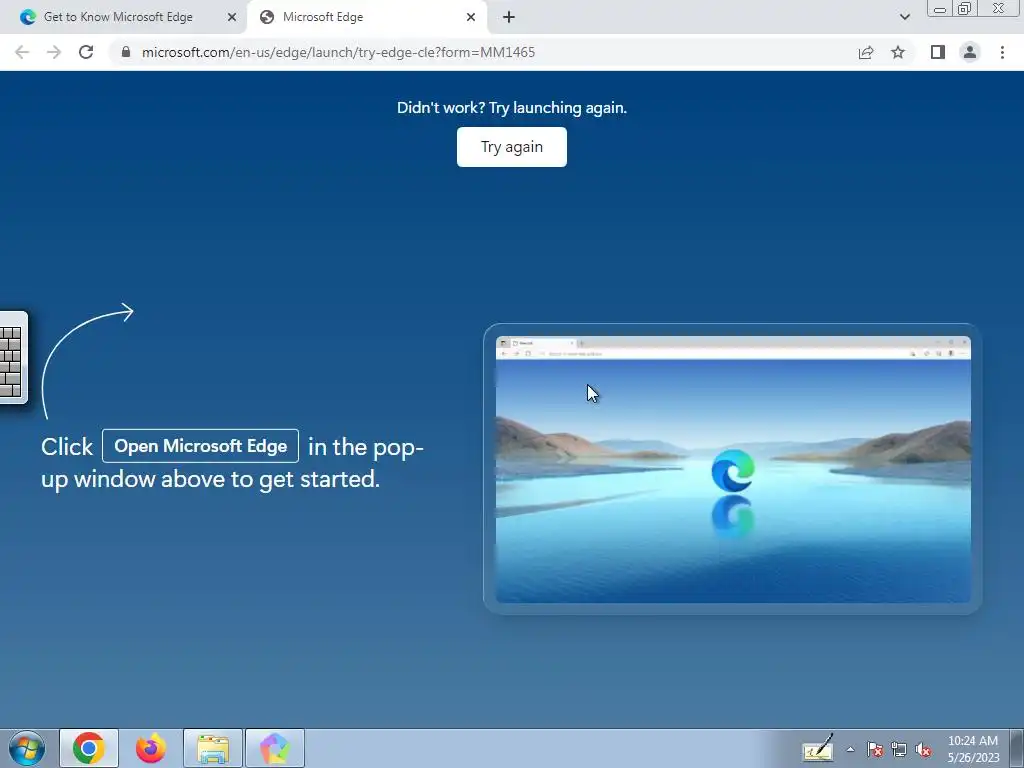Open Action Center flag icon
This screenshot has height=768, width=1024.
[x=875, y=749]
